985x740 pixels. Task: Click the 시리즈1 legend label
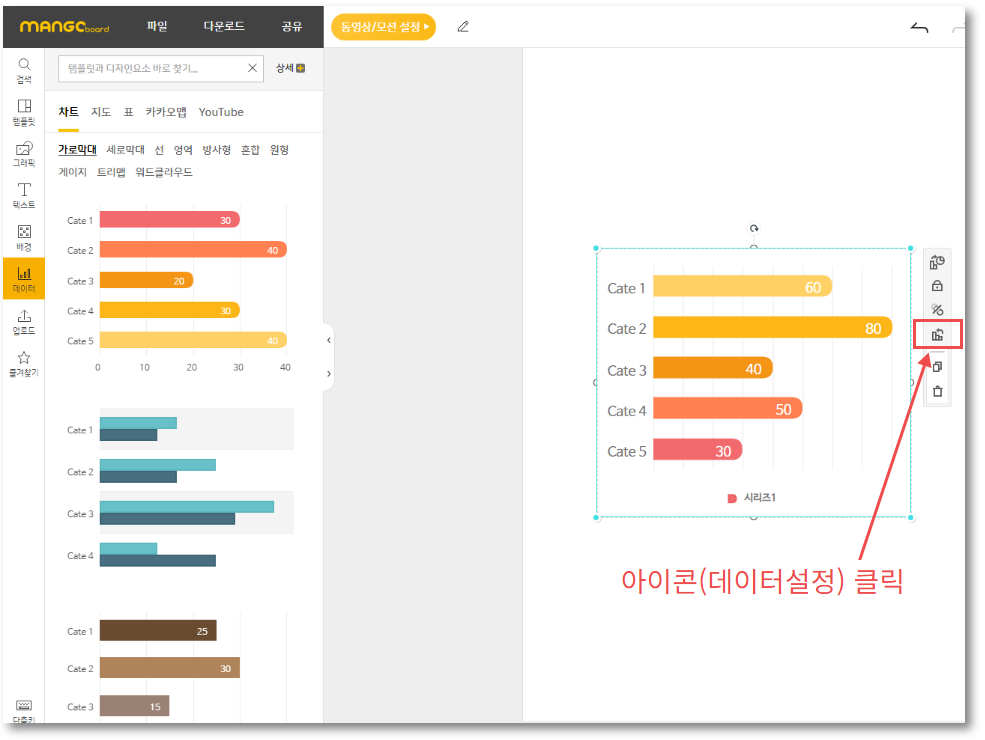tap(759, 498)
